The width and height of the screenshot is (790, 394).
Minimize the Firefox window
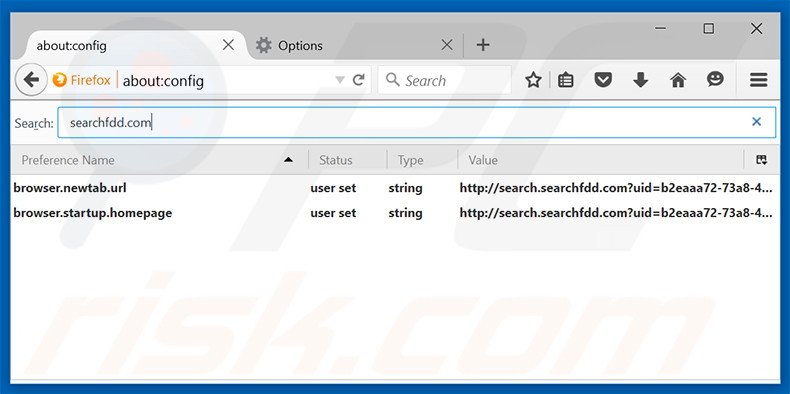[661, 29]
